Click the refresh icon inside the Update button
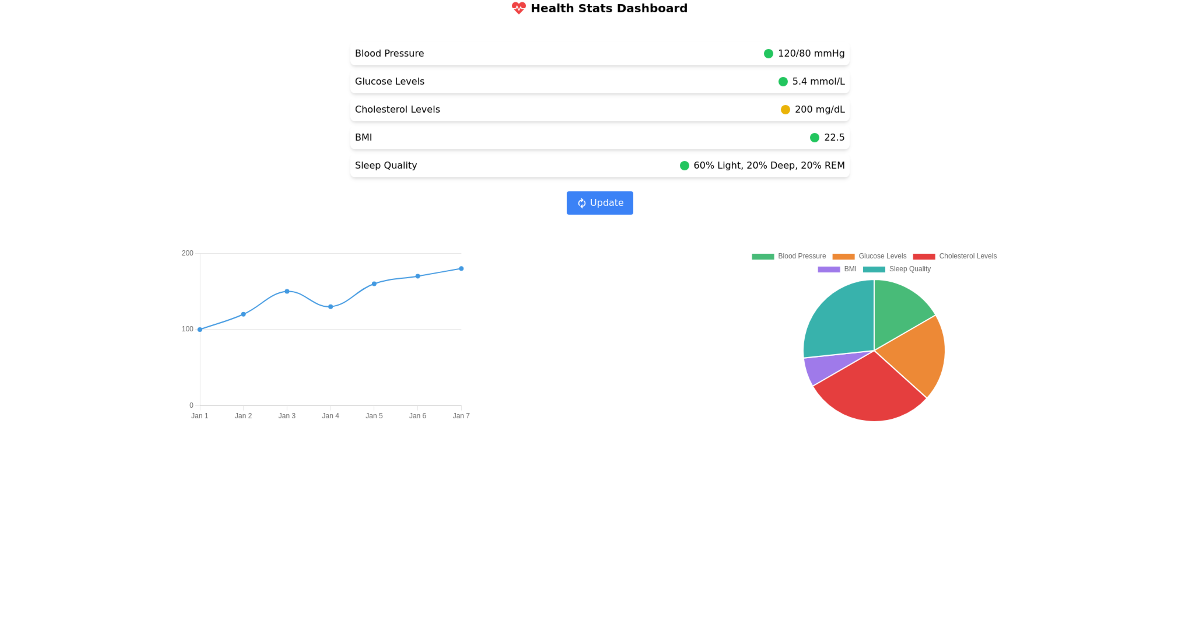 click(x=581, y=203)
